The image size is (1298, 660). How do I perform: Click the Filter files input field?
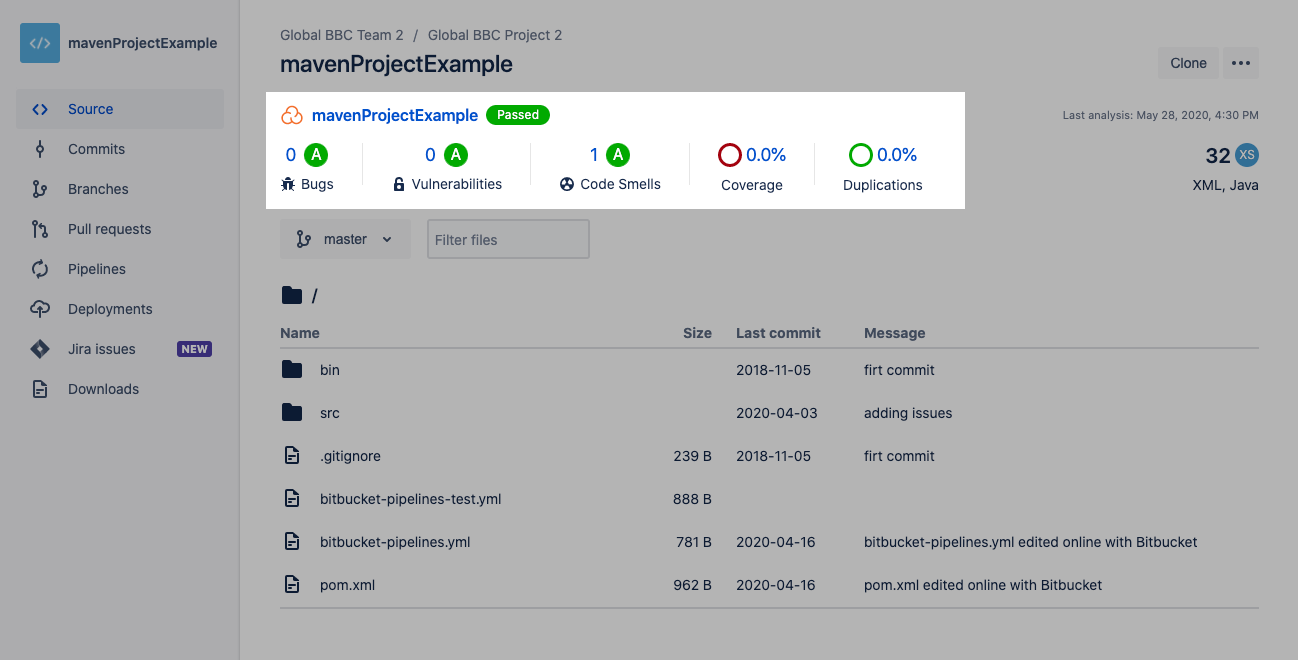coord(508,239)
